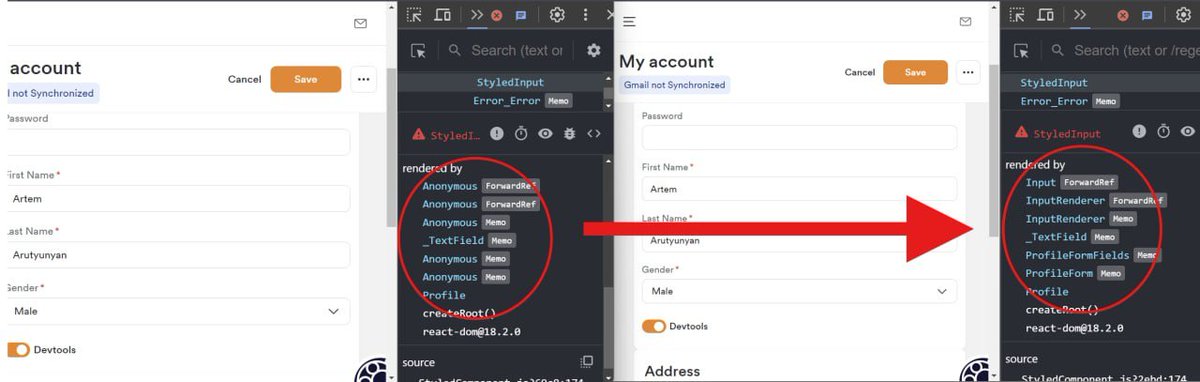1200x382 pixels.
Task: Click inspect-element icon in left DevTools toolbar
Action: [x=415, y=15]
